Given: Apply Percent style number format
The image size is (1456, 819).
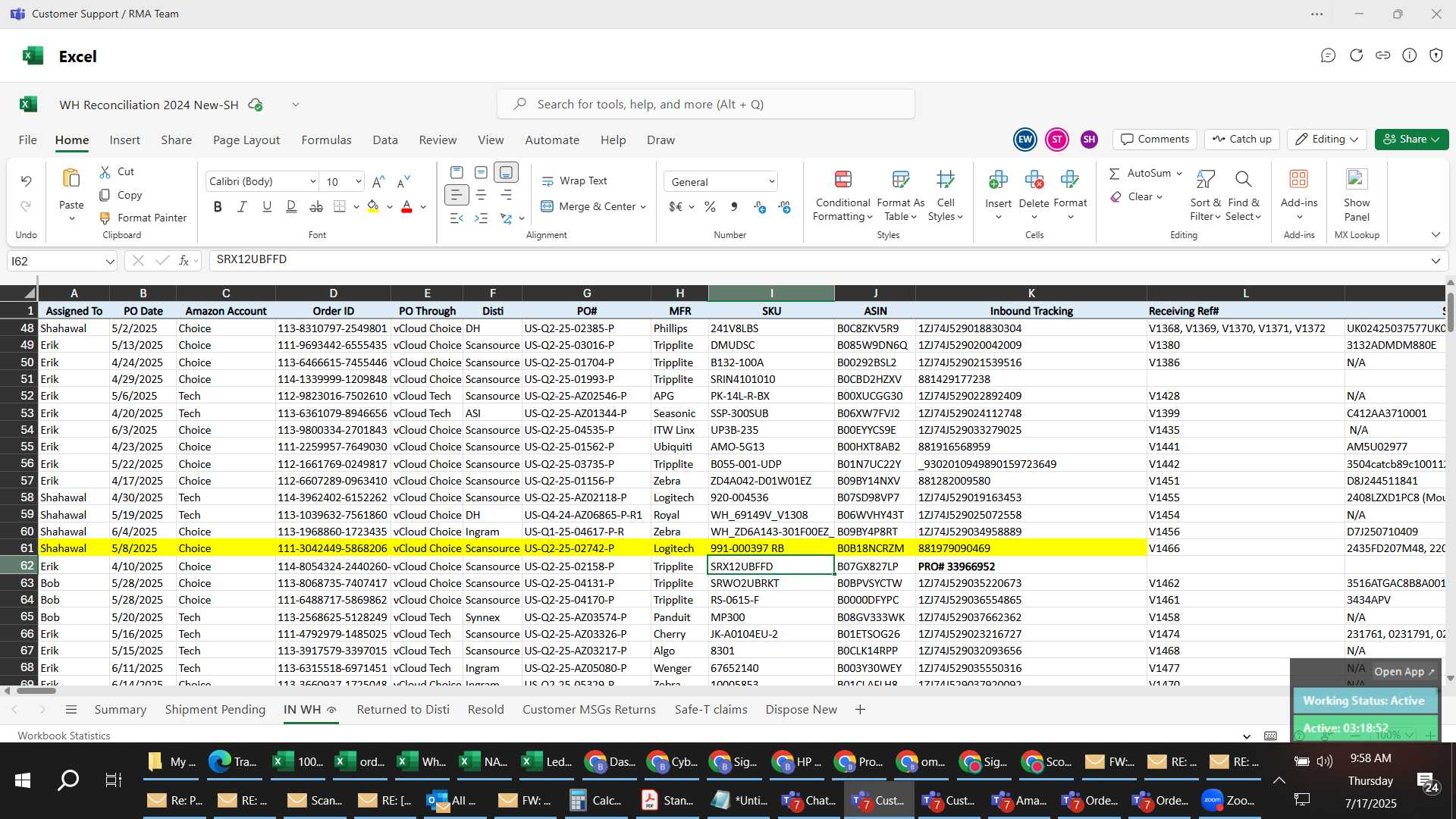Looking at the screenshot, I should coord(710,206).
